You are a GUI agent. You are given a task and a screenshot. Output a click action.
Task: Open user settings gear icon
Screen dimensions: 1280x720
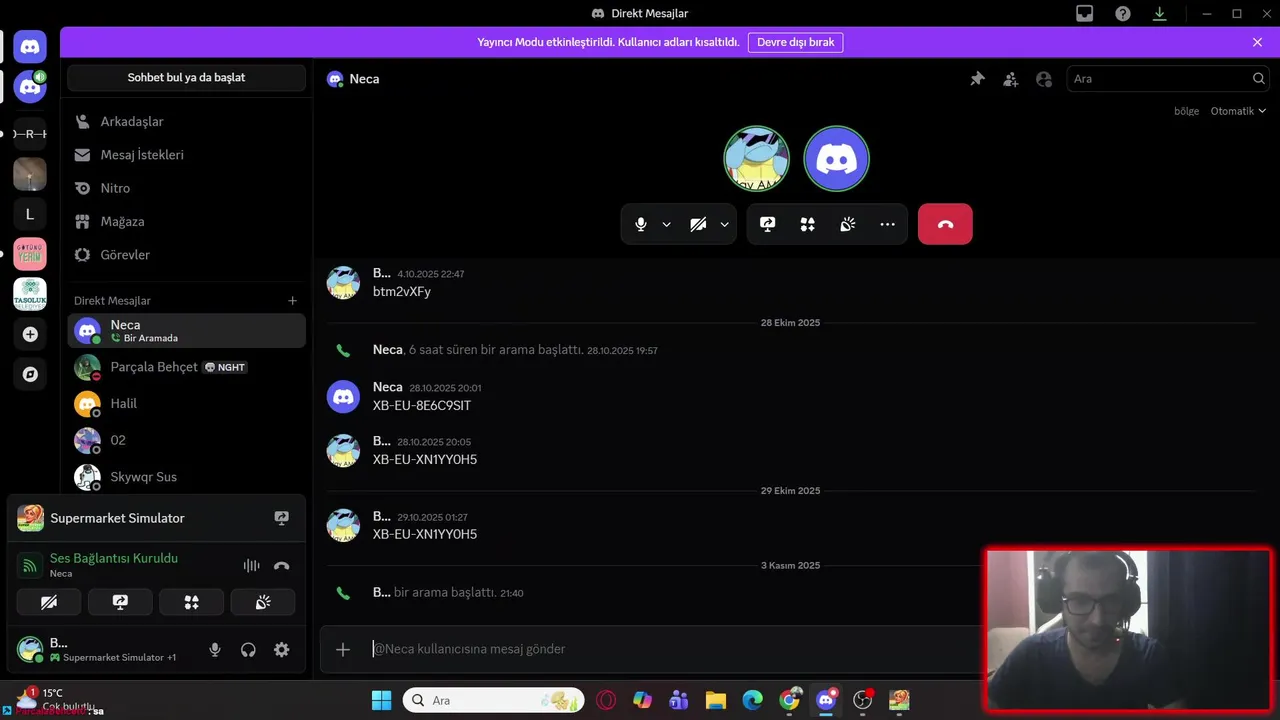(x=282, y=650)
